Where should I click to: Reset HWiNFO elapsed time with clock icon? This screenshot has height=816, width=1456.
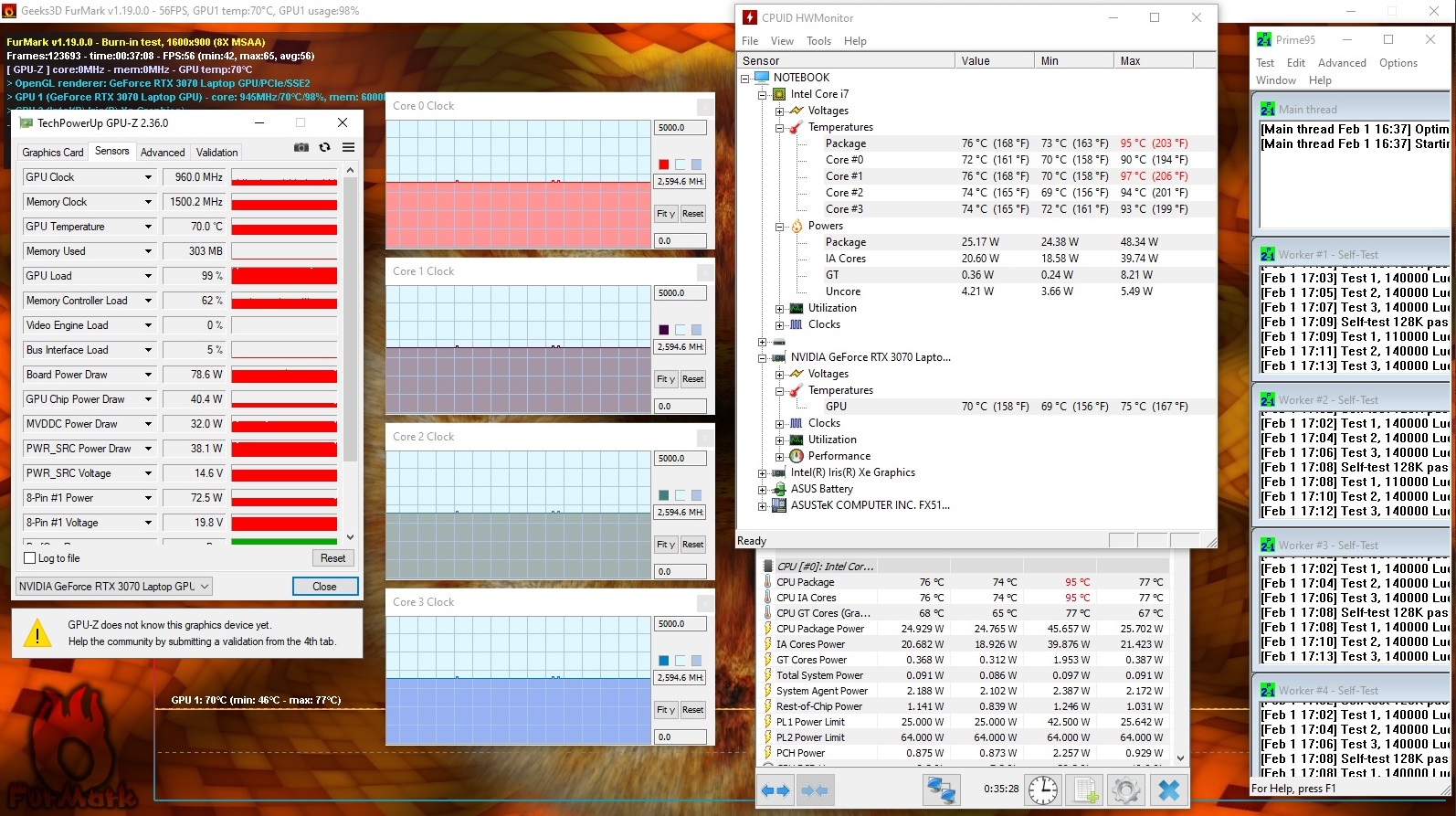tap(1043, 790)
